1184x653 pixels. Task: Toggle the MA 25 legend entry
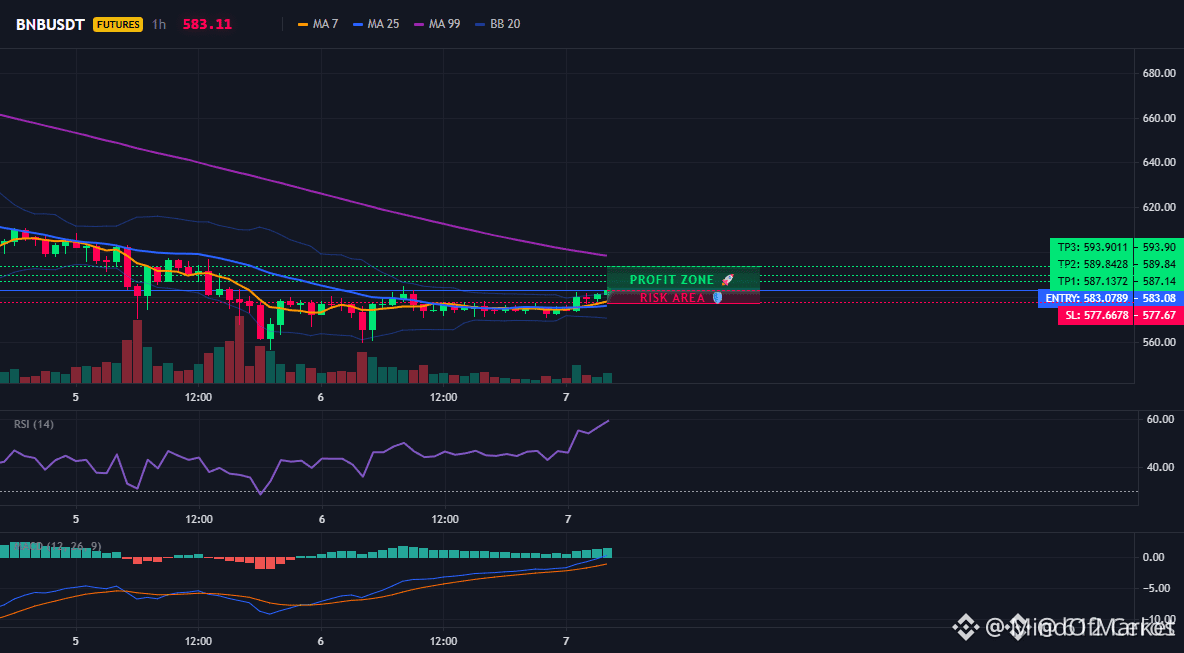[376, 24]
